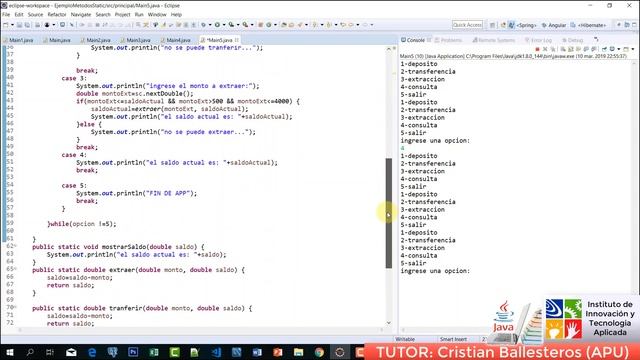Open the Open Console dropdown arrow
Screen dimensions: 640x360
coord(633,49)
